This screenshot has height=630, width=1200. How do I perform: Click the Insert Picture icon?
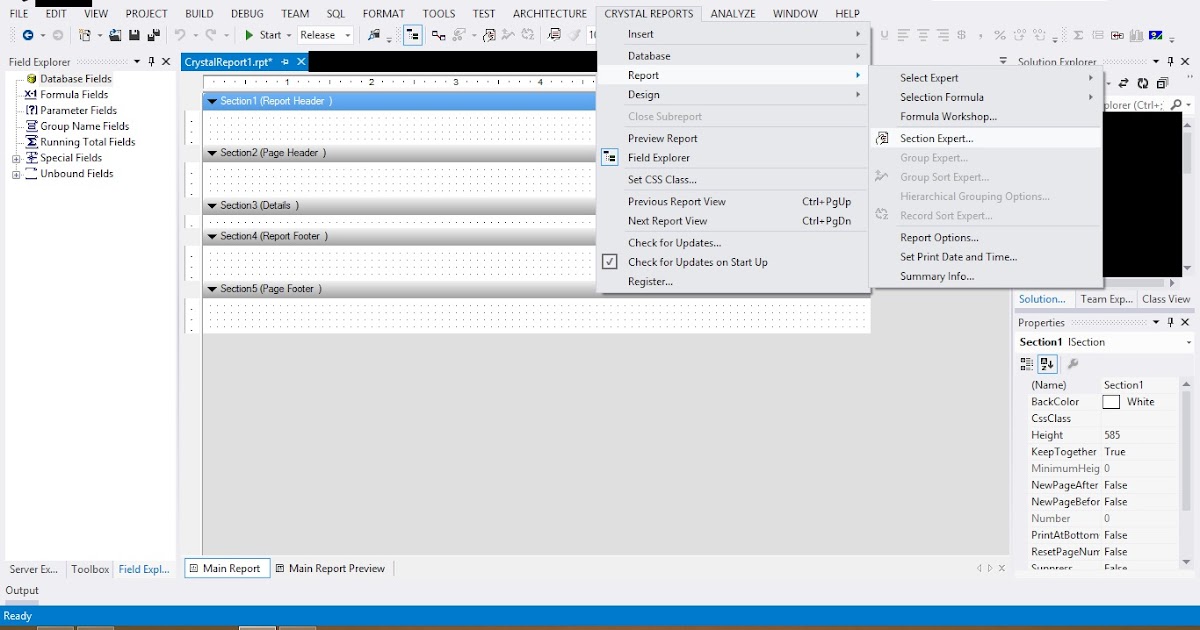(1155, 36)
